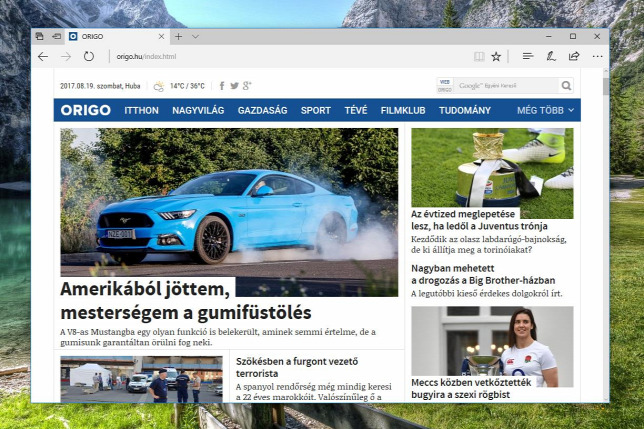
Task: Click the tabs set aside icon
Action: tap(39, 37)
